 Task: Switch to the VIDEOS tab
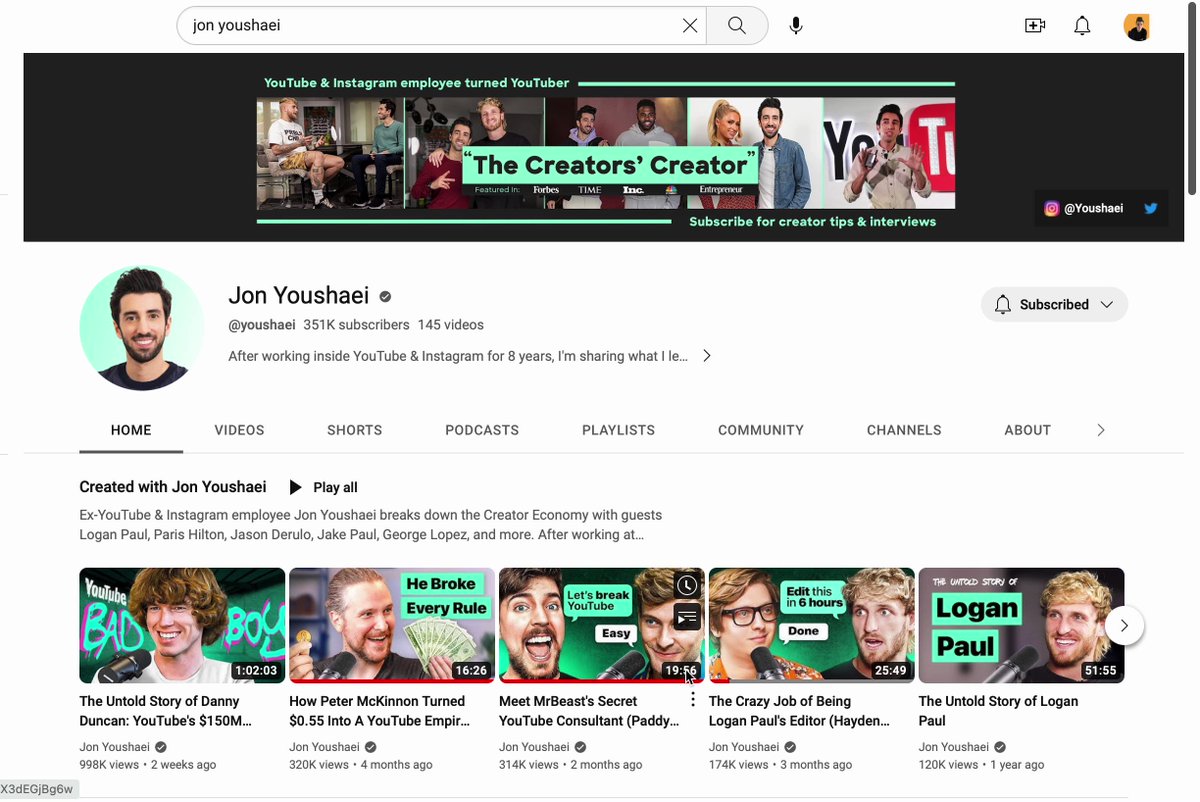239,430
